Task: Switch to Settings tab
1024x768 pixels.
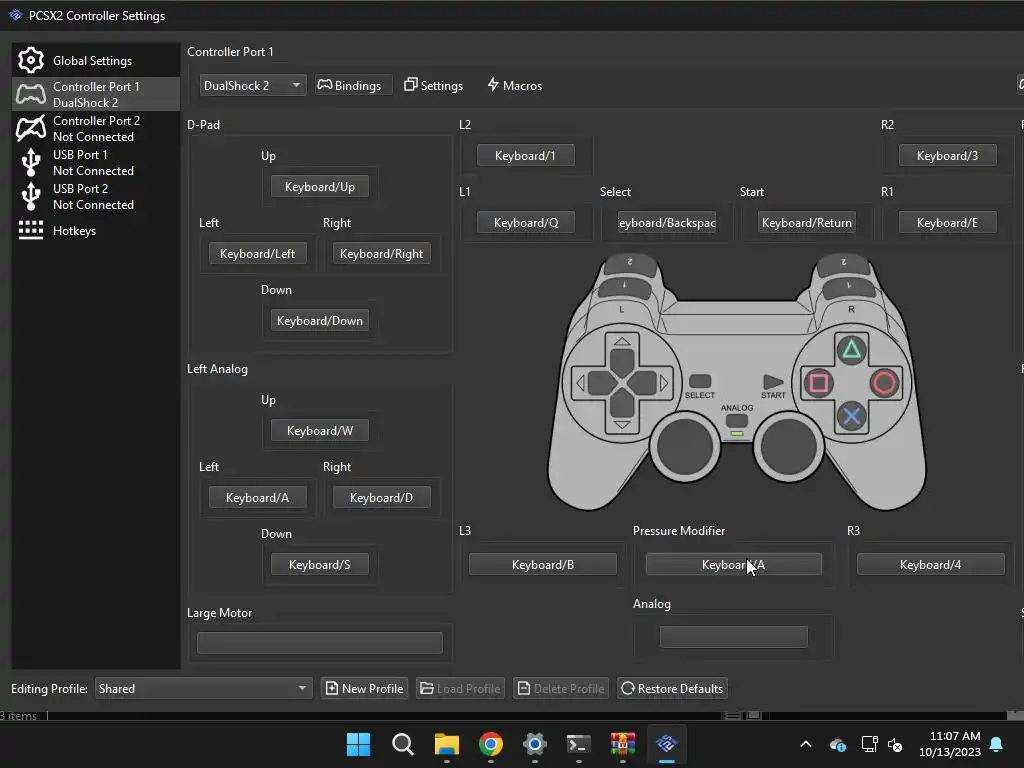Action: click(x=434, y=86)
